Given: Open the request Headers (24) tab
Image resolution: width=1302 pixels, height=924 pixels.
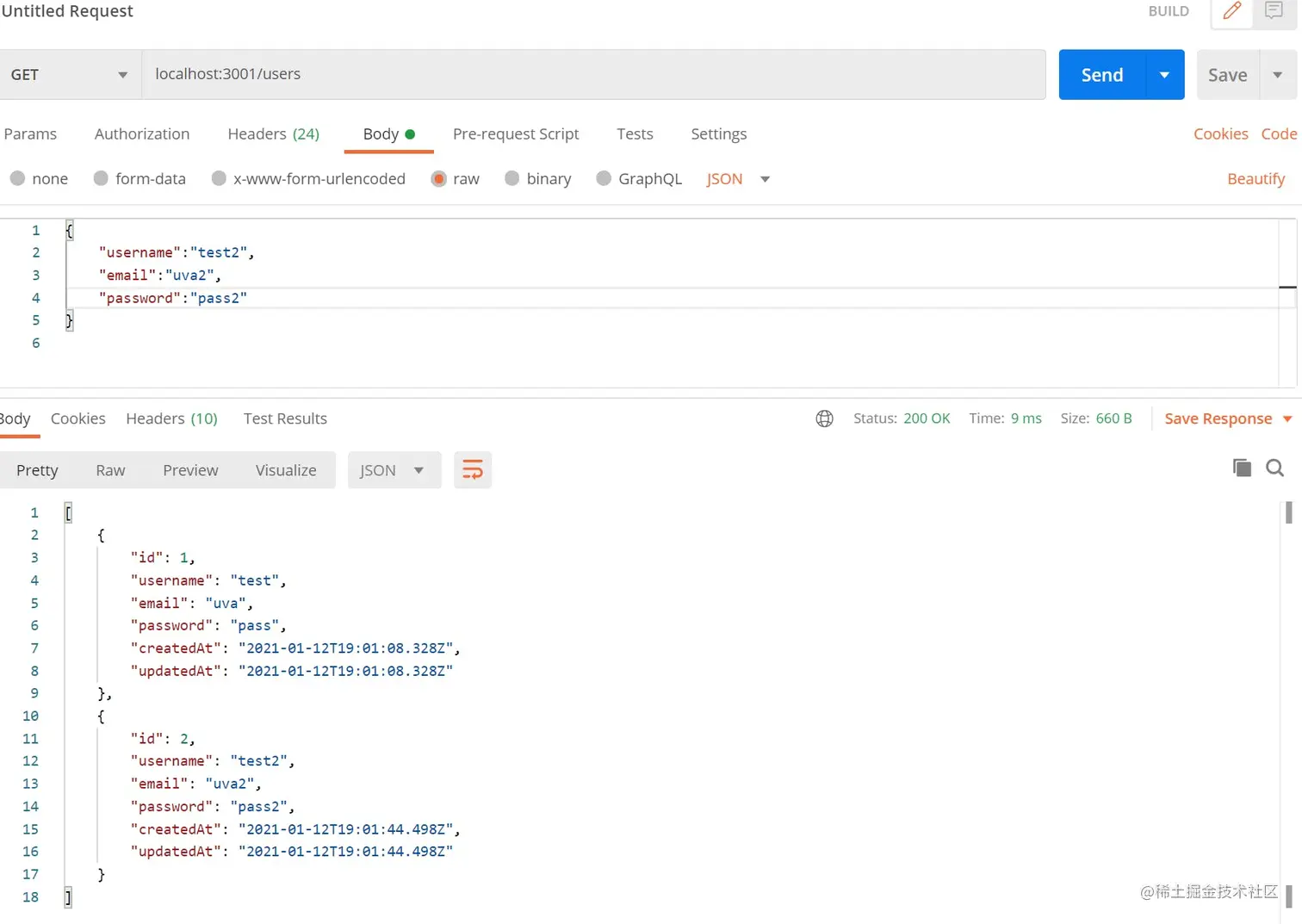Looking at the screenshot, I should (274, 134).
